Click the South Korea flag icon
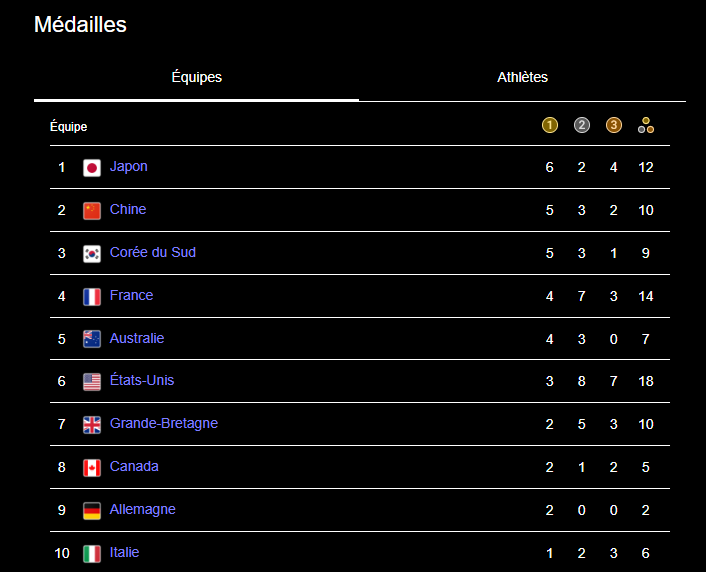Viewport: 706px width, 572px height. (92, 254)
